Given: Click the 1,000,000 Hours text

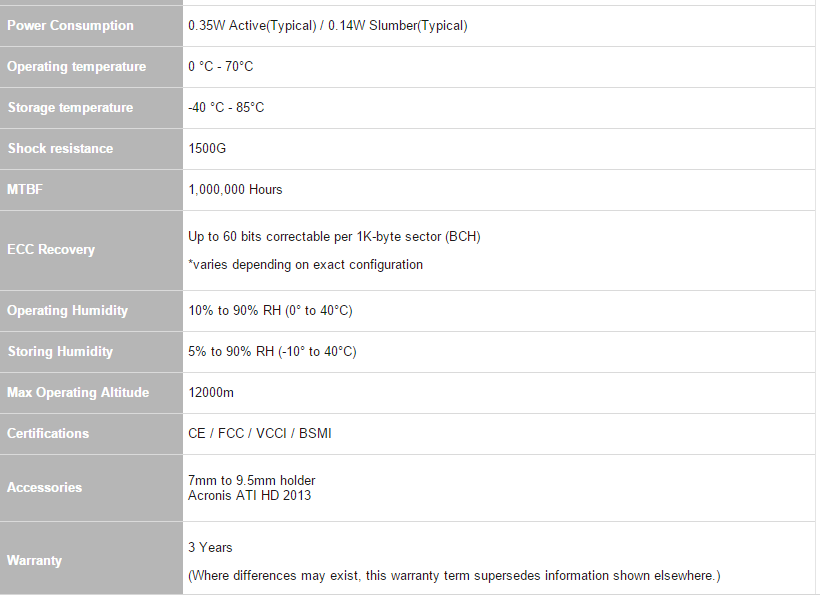Looking at the screenshot, I should coord(235,190).
